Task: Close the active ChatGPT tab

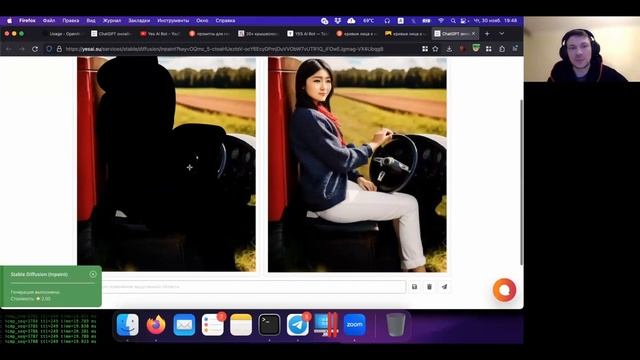Action: 473,33
